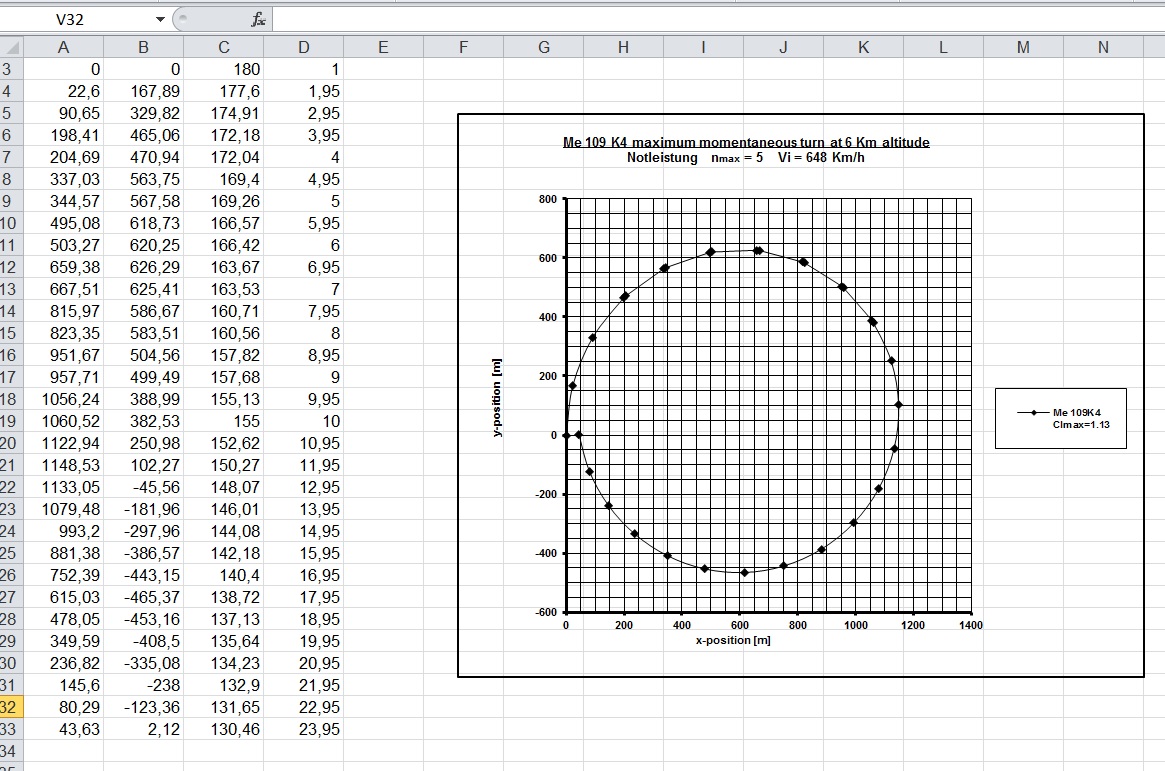Screen dimensions: 1165x771
Task: Select the chart legend Me 109K4 Clmax=1.13
Action: [1061, 418]
